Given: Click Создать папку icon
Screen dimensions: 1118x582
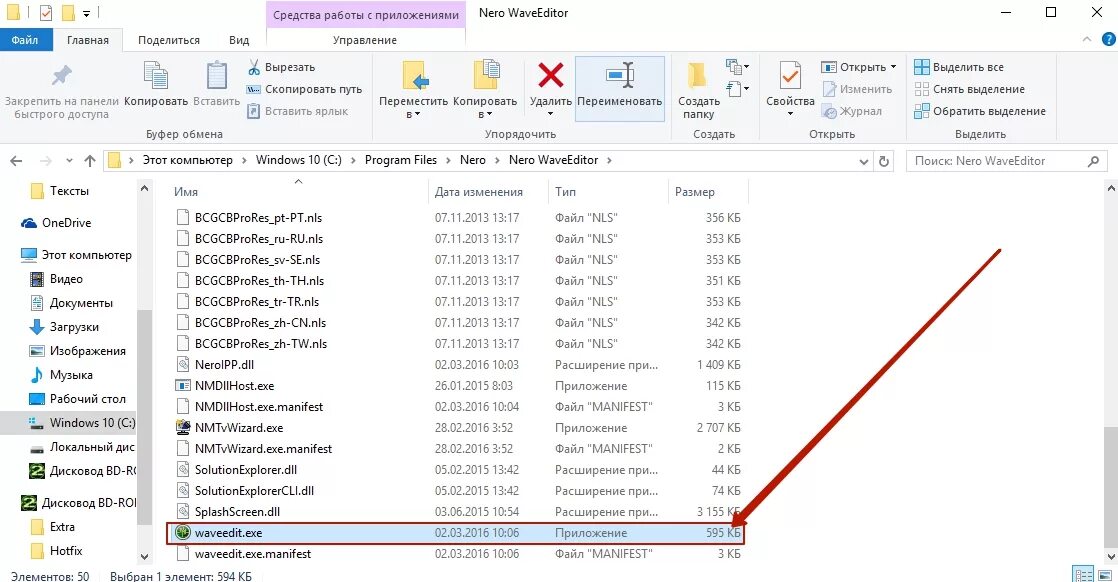Looking at the screenshot, I should pyautogui.click(x=697, y=75).
